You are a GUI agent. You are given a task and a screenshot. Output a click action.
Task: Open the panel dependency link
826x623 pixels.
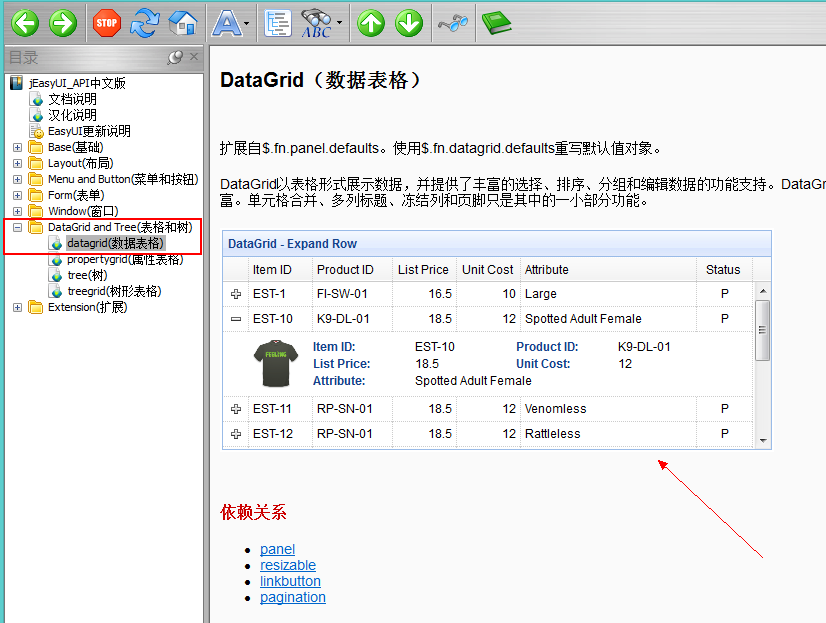pyautogui.click(x=277, y=549)
